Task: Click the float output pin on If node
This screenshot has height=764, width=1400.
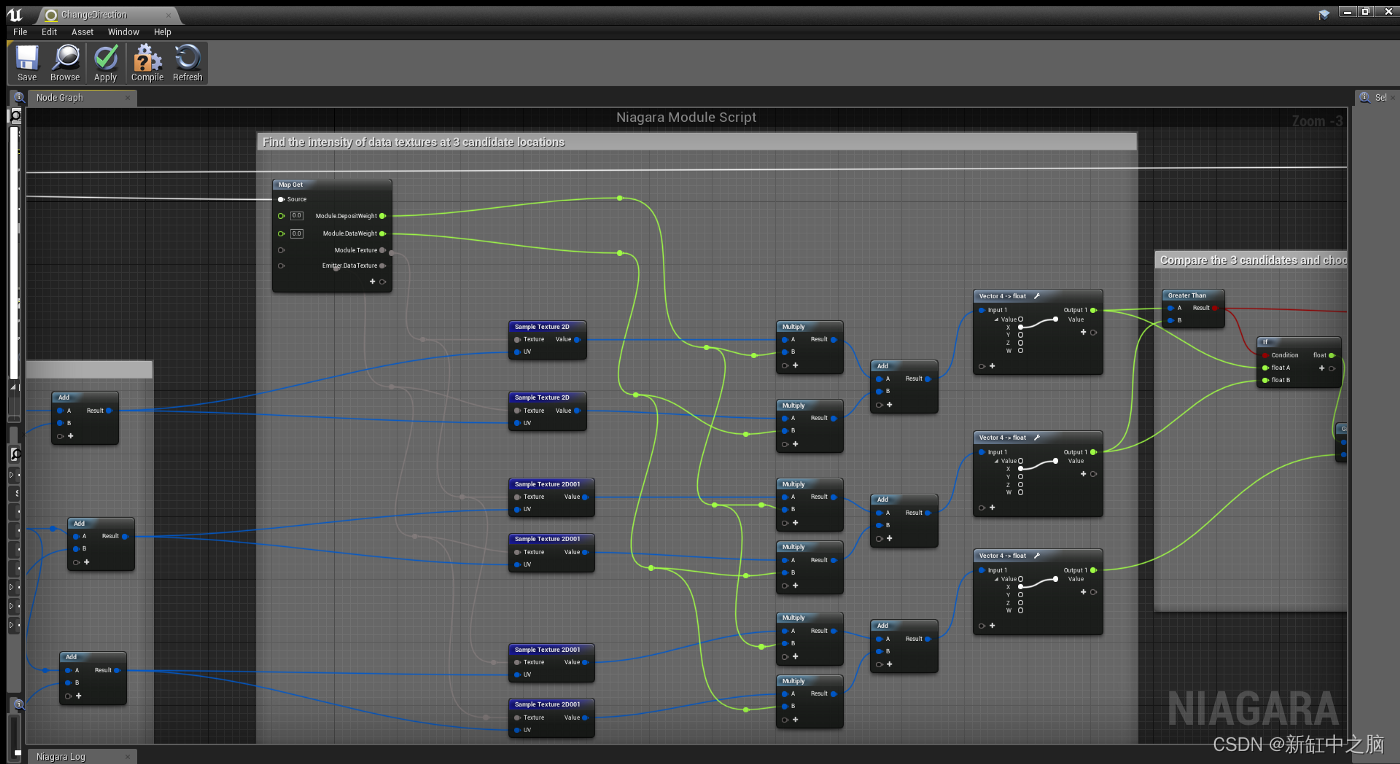Action: click(1332, 355)
